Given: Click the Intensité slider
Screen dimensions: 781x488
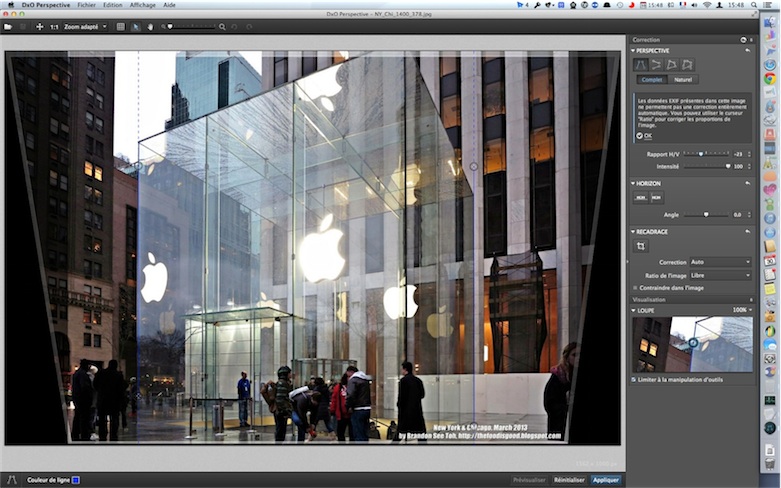Looking at the screenshot, I should tap(706, 166).
